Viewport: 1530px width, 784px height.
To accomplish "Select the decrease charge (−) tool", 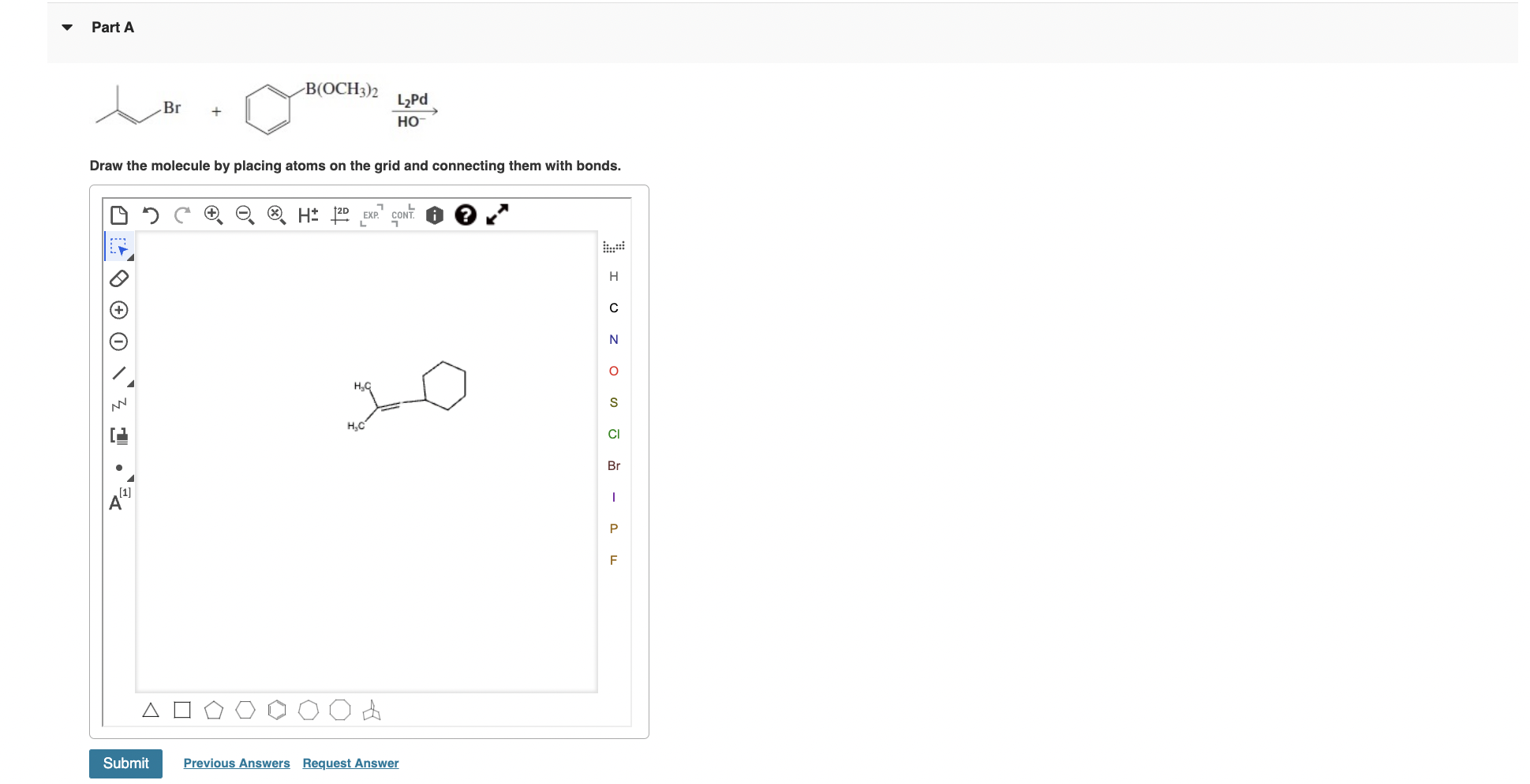I will 118,341.
